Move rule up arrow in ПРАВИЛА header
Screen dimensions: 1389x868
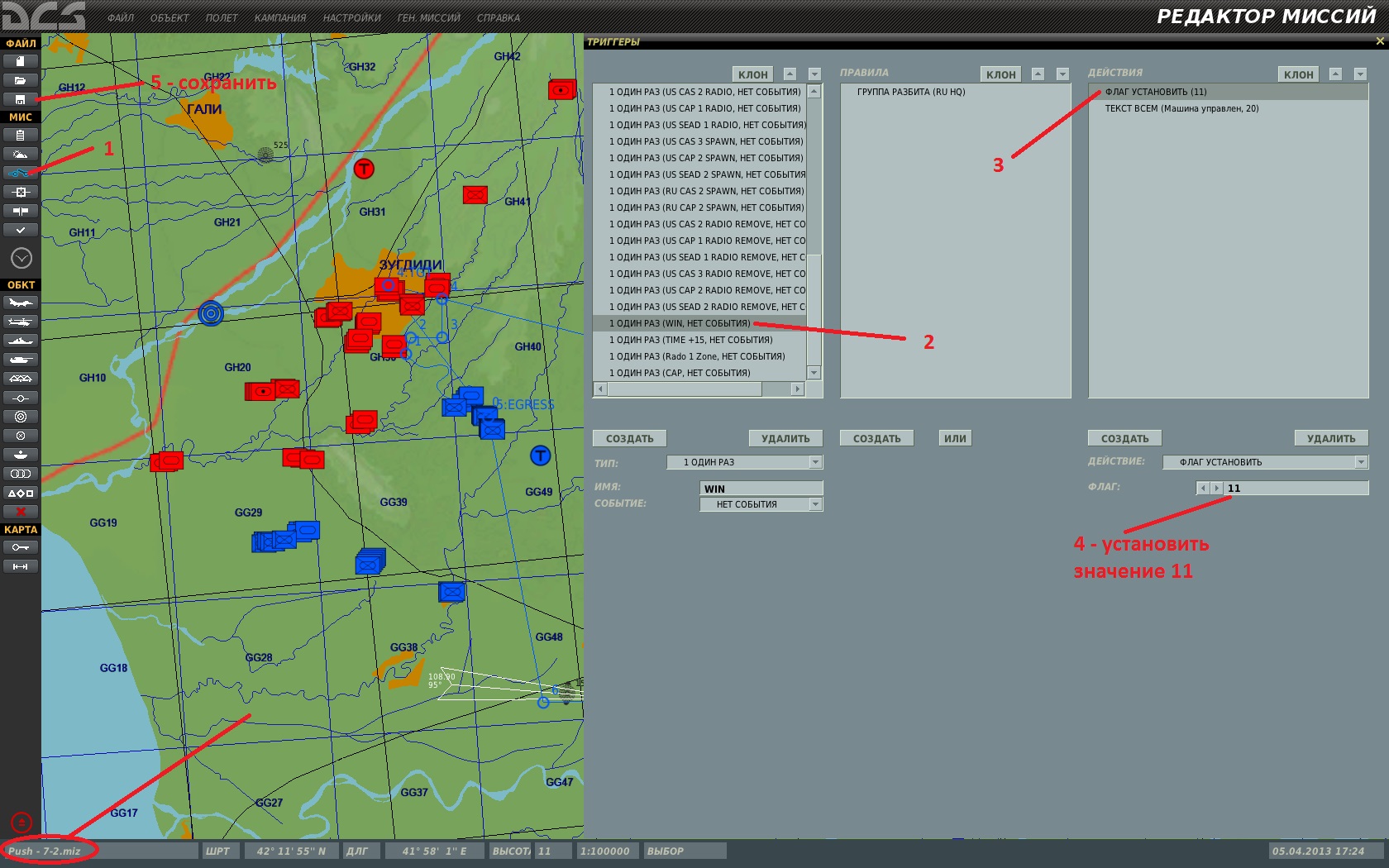1038,74
